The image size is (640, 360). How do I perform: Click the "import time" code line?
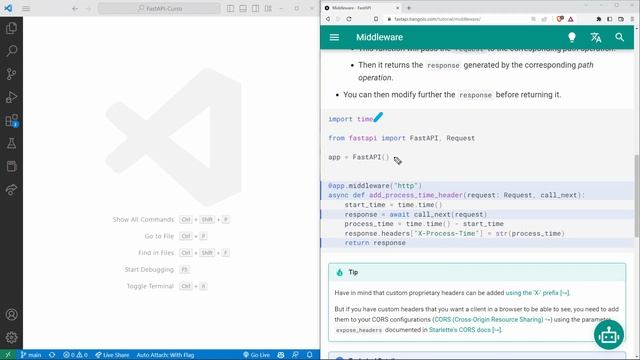(x=351, y=119)
